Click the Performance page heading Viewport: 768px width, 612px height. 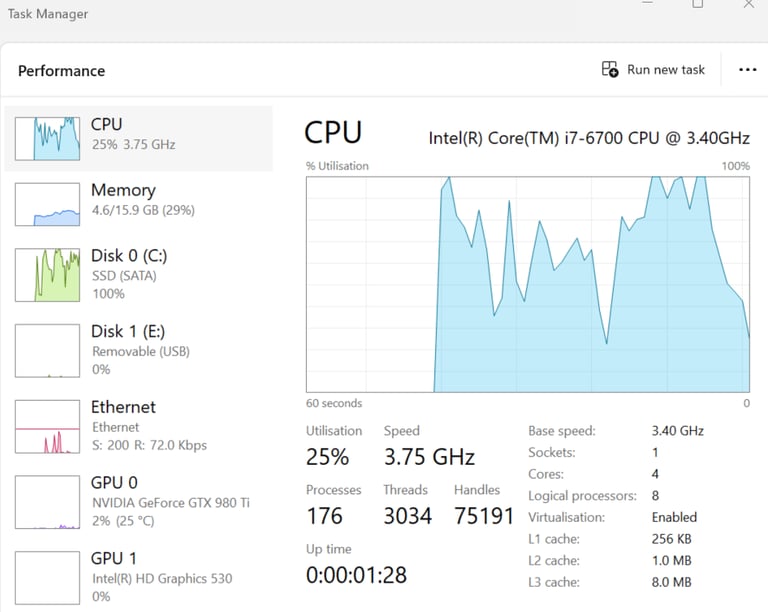click(x=61, y=71)
